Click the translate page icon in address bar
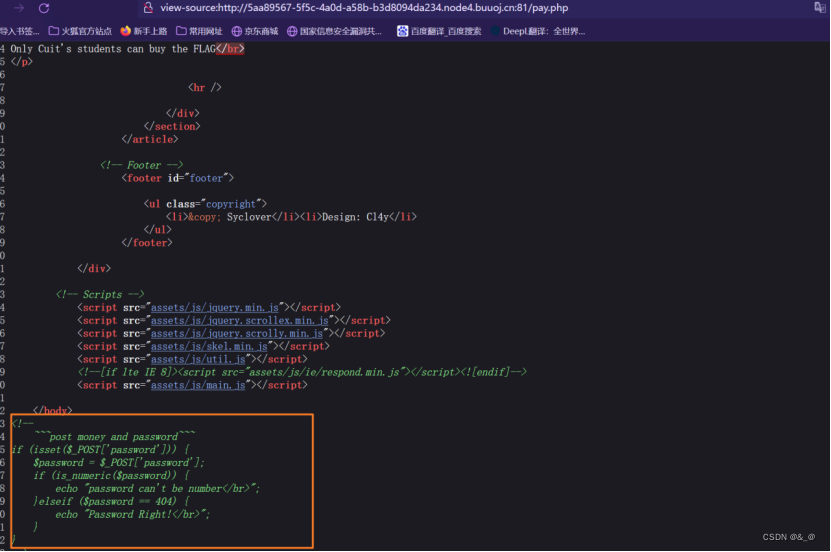This screenshot has width=831, height=552. (x=819, y=7)
